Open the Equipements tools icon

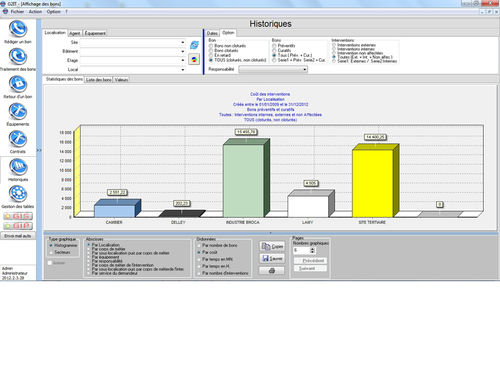18,112
